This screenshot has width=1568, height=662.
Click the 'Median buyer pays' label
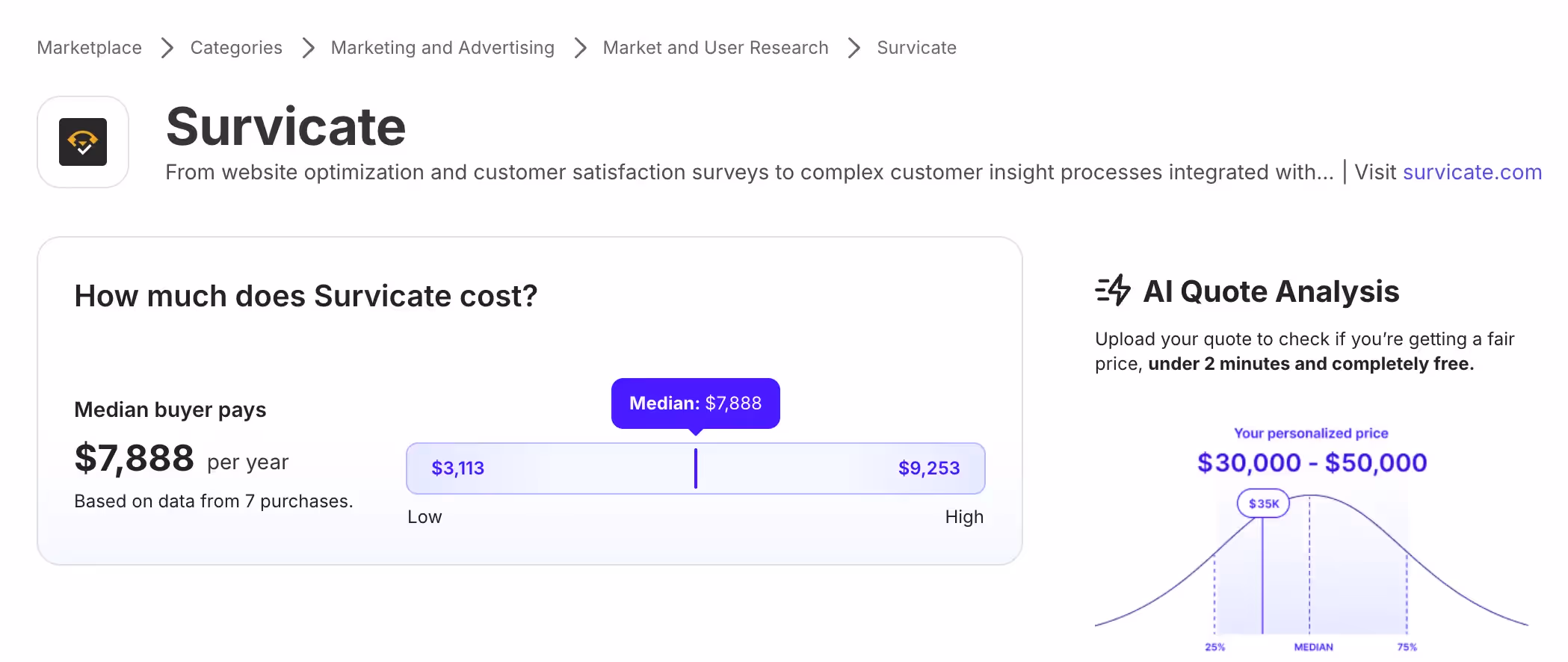click(x=170, y=410)
